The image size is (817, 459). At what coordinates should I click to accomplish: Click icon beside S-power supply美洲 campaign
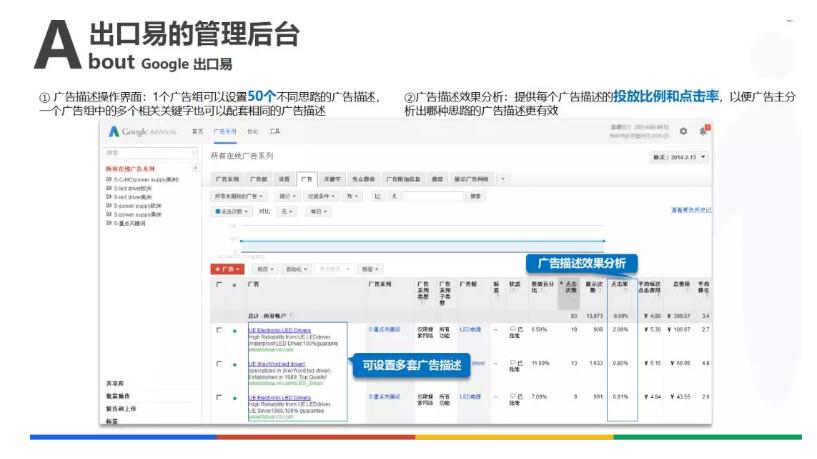109,214
